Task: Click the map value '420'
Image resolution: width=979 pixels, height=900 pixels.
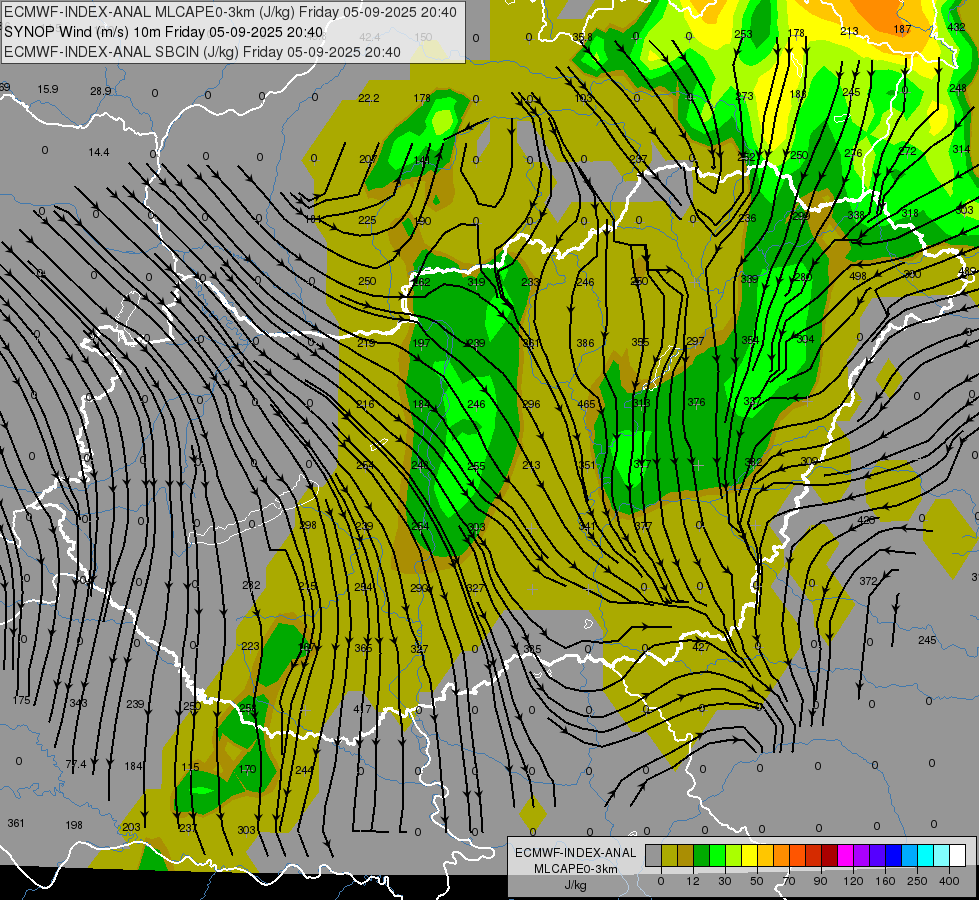Action: tap(865, 520)
